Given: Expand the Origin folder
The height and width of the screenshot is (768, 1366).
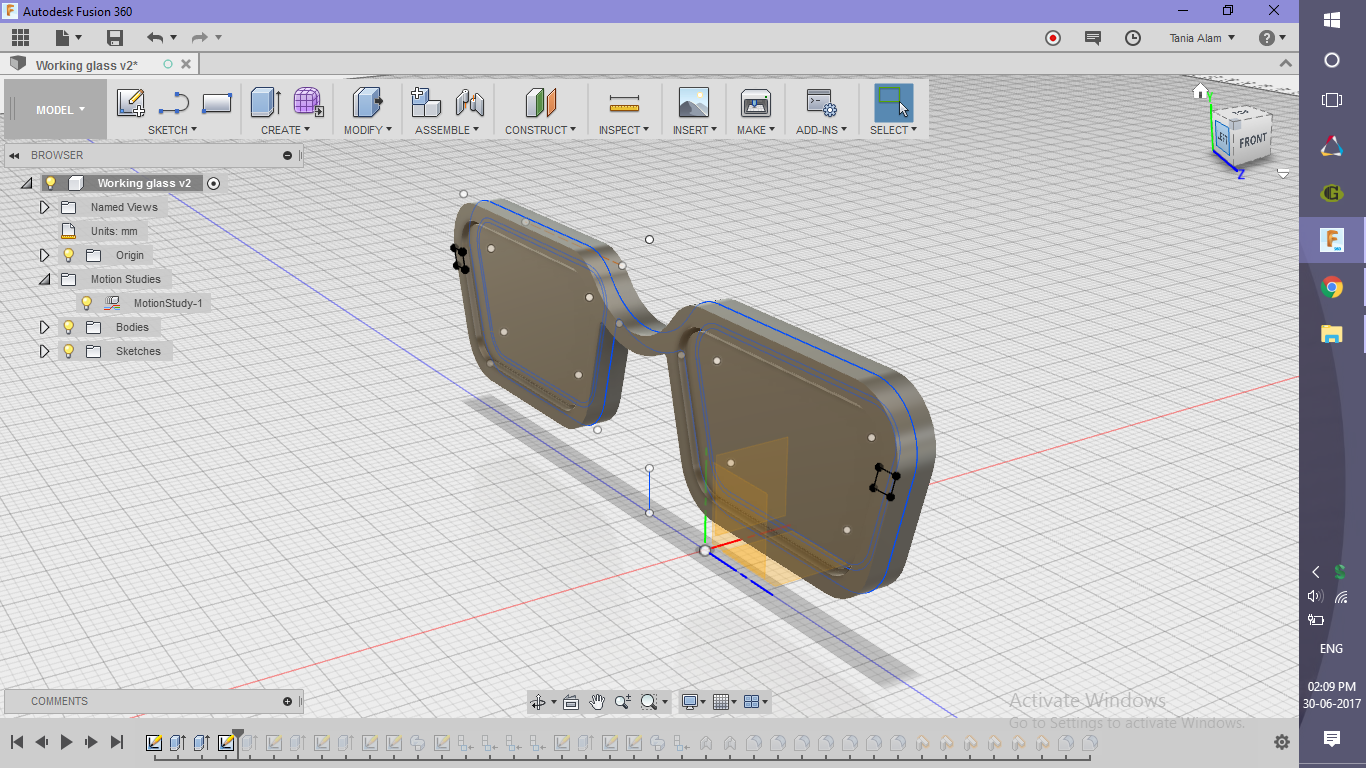Looking at the screenshot, I should [x=44, y=255].
